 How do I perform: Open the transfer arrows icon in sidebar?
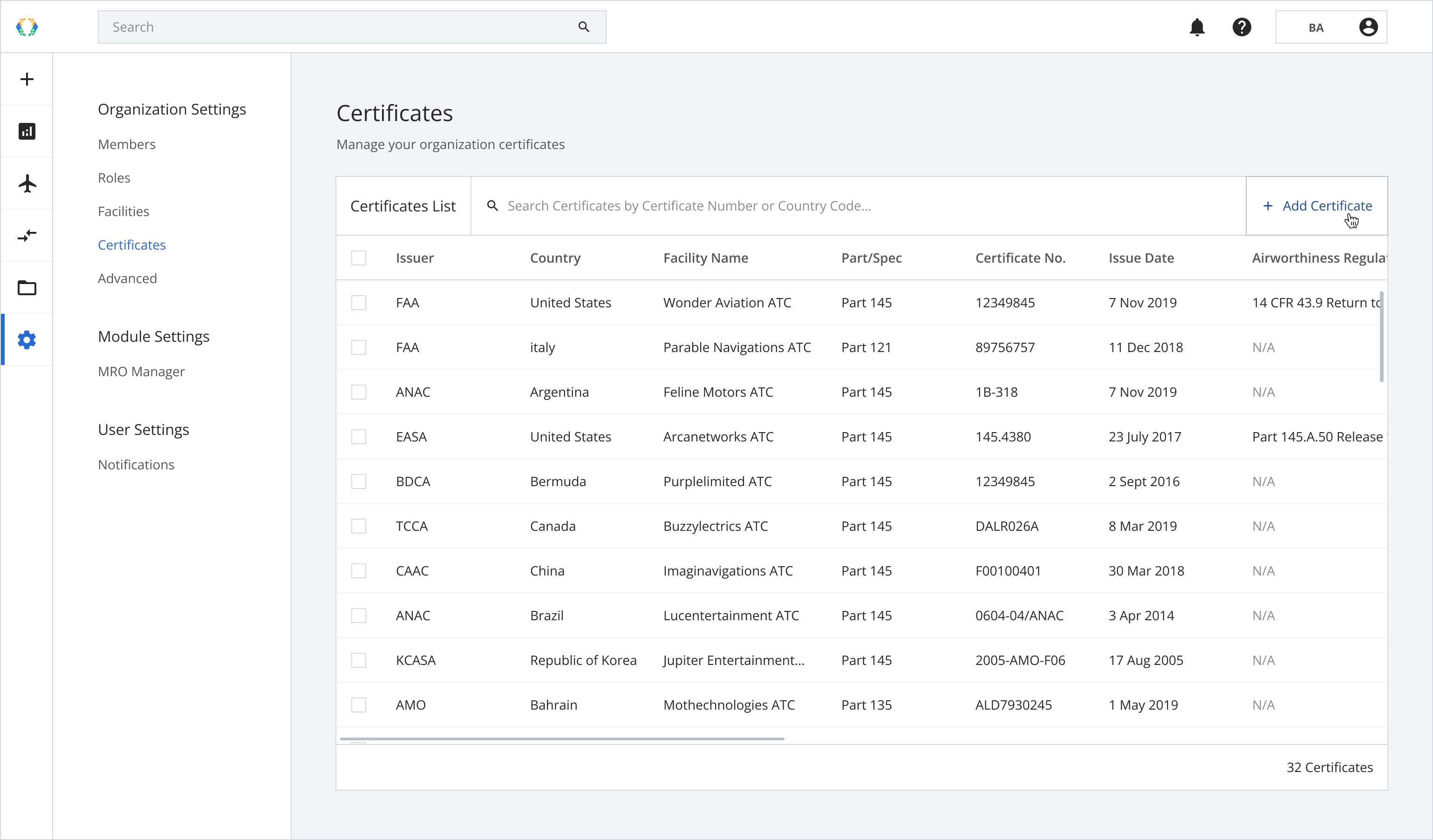pyautogui.click(x=27, y=235)
